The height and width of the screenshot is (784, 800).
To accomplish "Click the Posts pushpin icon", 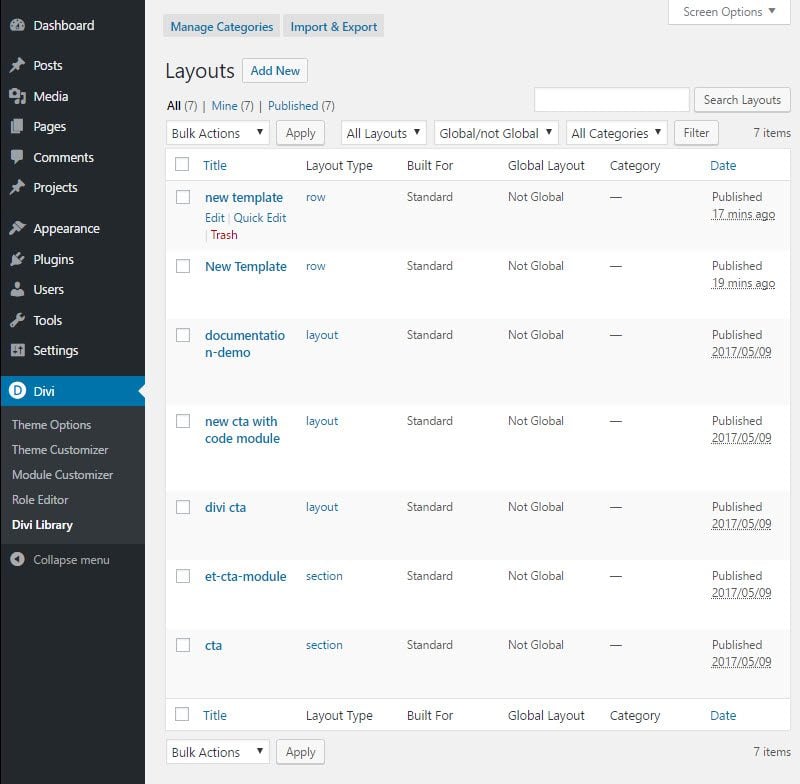I will click(17, 66).
